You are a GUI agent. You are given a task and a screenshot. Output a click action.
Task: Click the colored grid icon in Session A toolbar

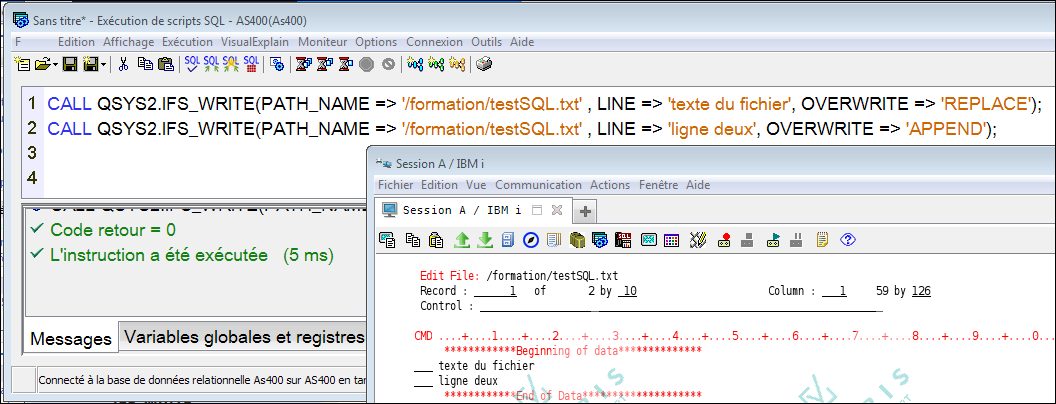(x=671, y=240)
